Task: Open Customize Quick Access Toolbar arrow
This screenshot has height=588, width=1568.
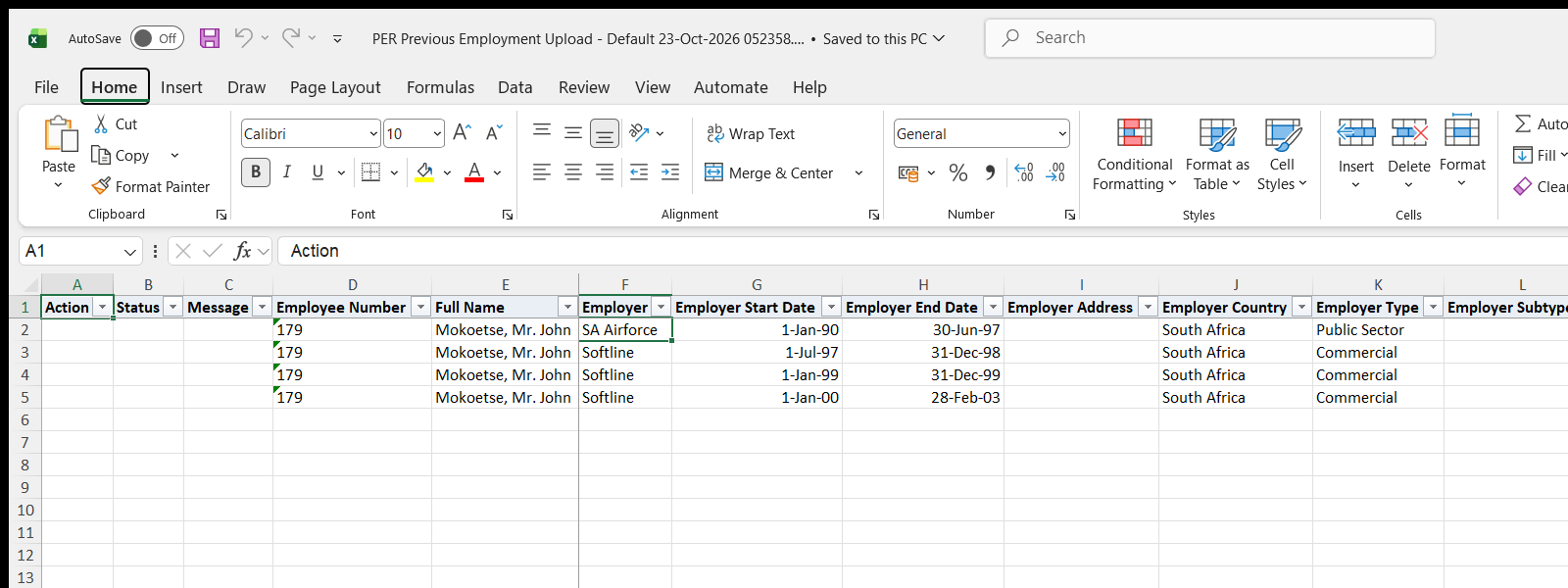Action: (337, 39)
